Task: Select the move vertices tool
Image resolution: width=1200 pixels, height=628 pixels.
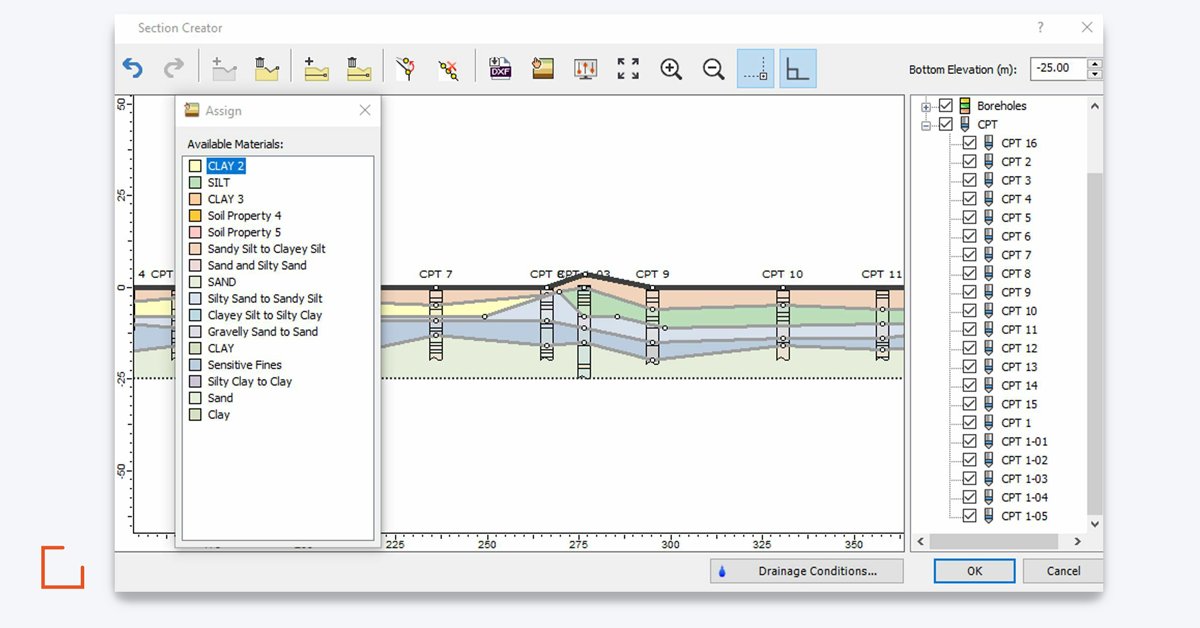Action: (405, 69)
